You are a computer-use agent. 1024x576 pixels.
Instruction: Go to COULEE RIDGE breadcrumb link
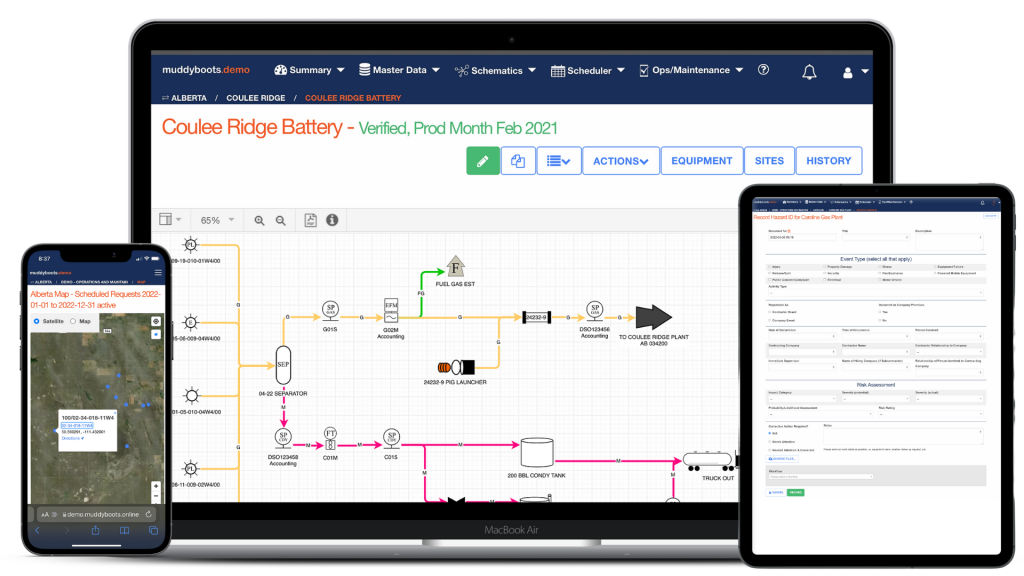[255, 98]
